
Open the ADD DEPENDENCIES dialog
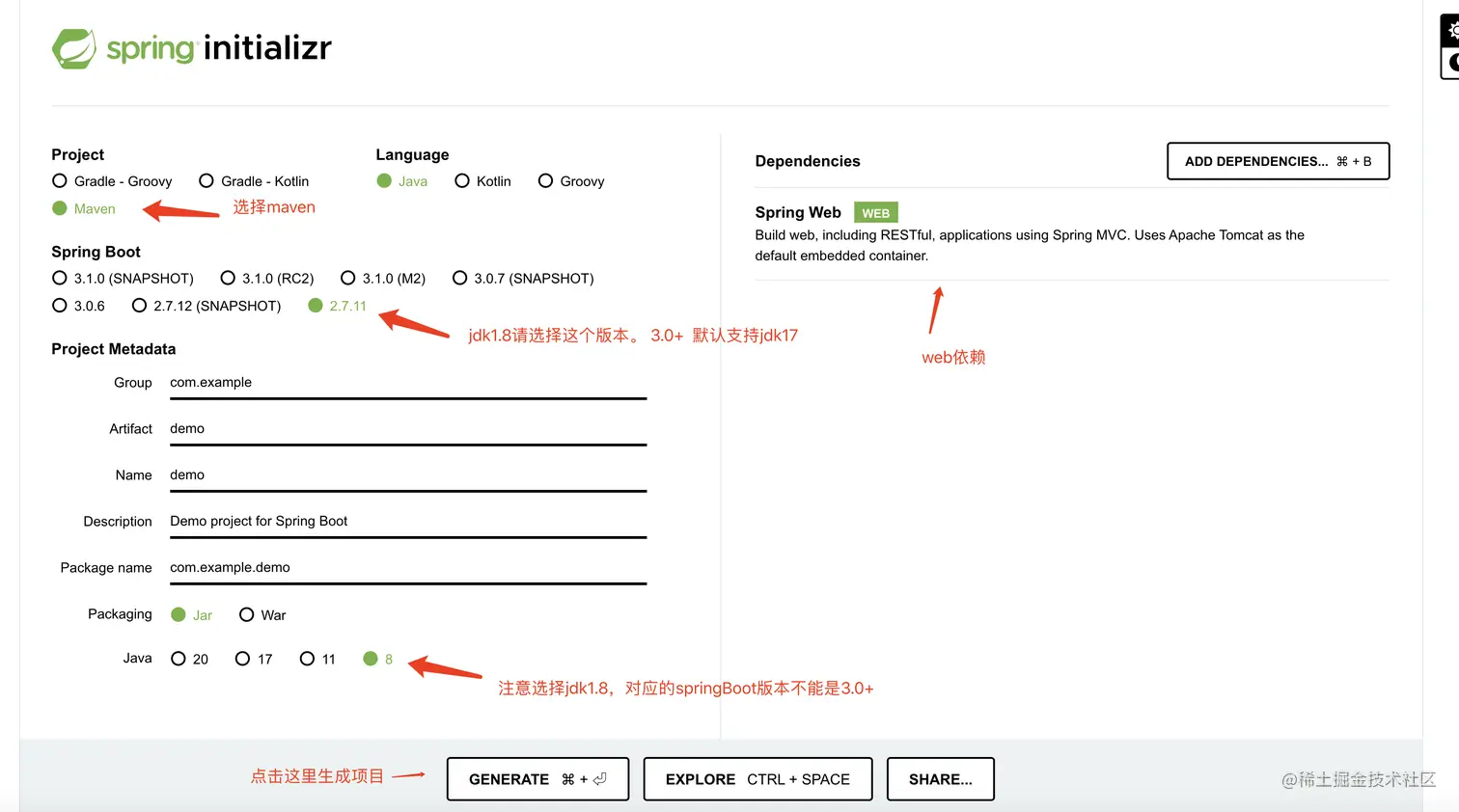tap(1278, 161)
